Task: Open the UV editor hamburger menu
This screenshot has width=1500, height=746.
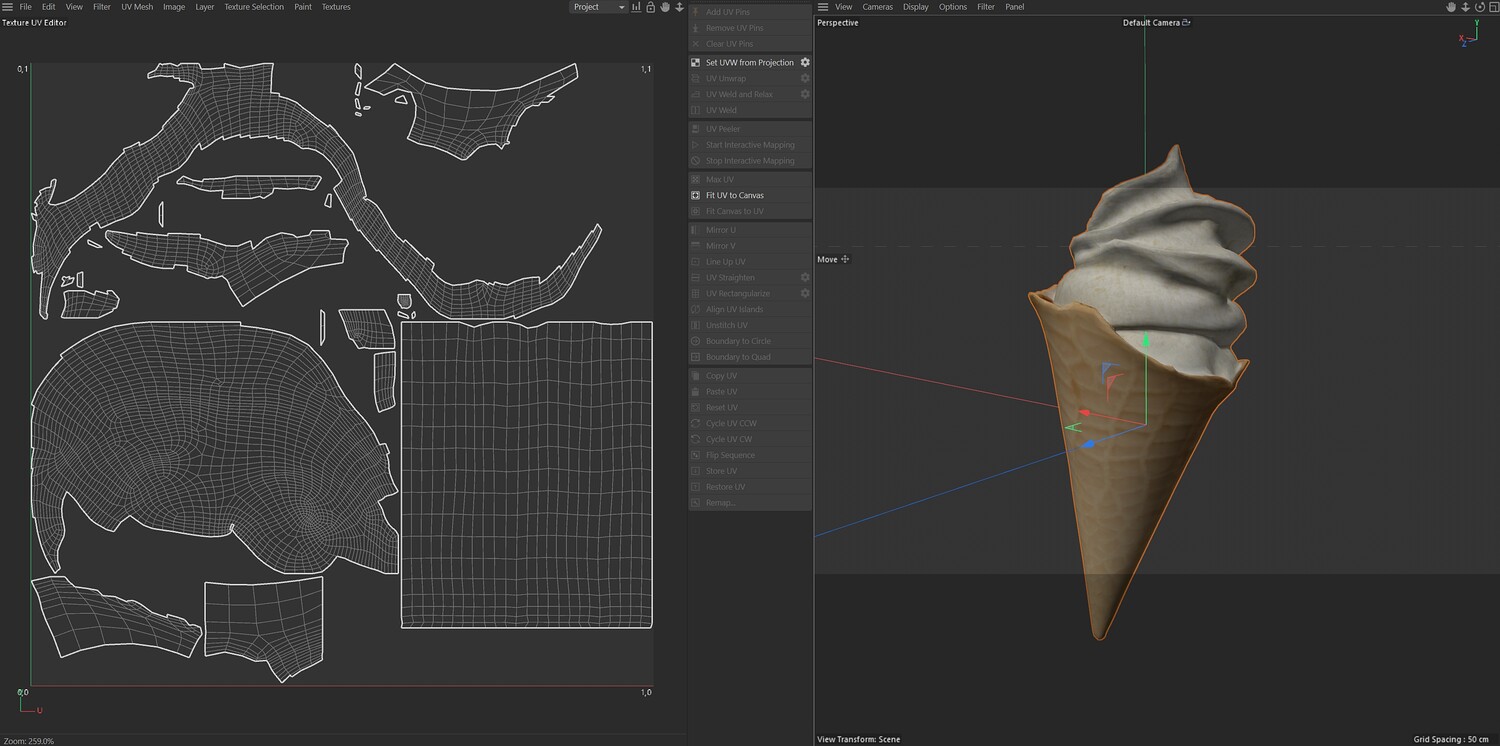Action: [8, 7]
